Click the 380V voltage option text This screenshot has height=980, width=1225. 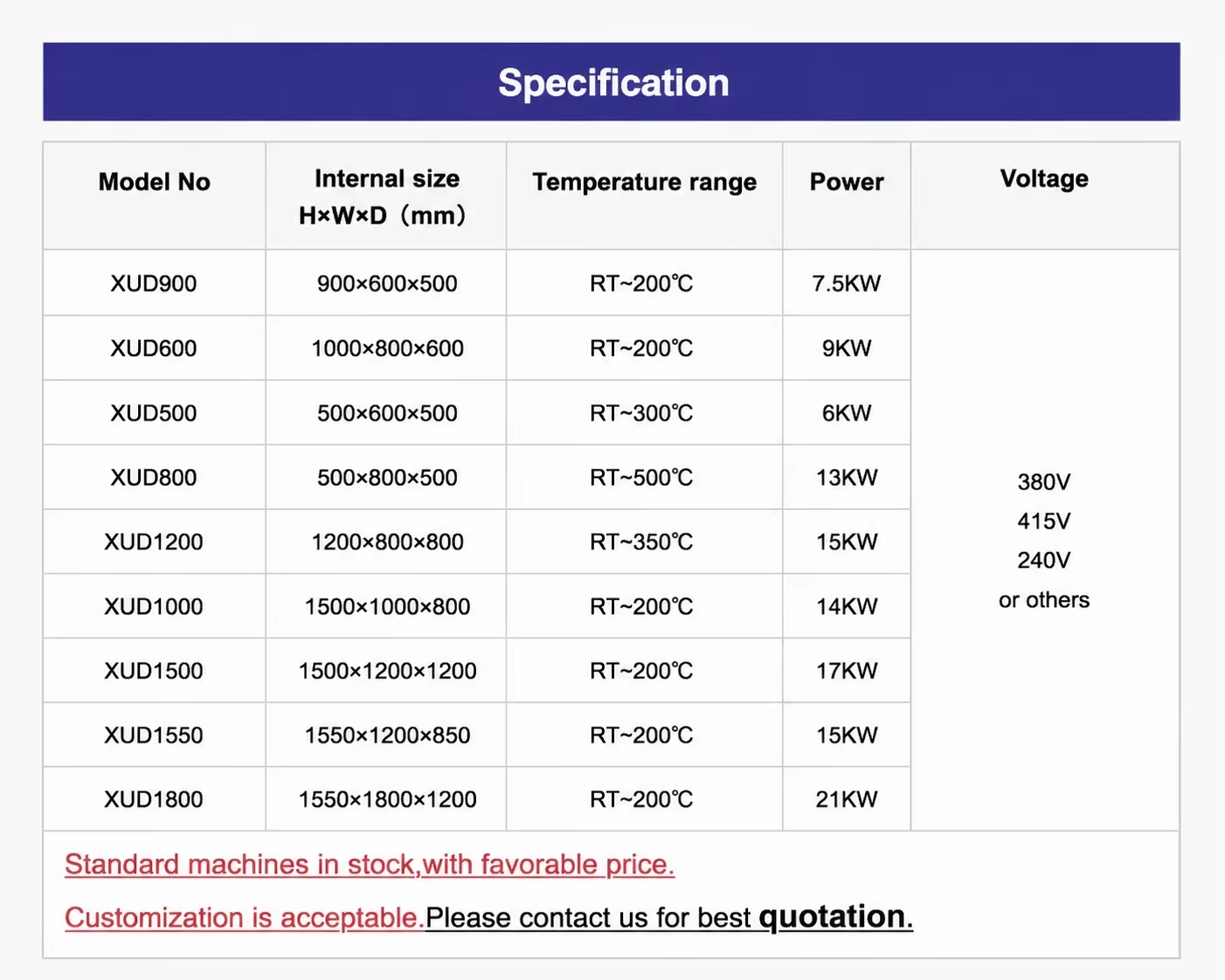tap(1044, 481)
